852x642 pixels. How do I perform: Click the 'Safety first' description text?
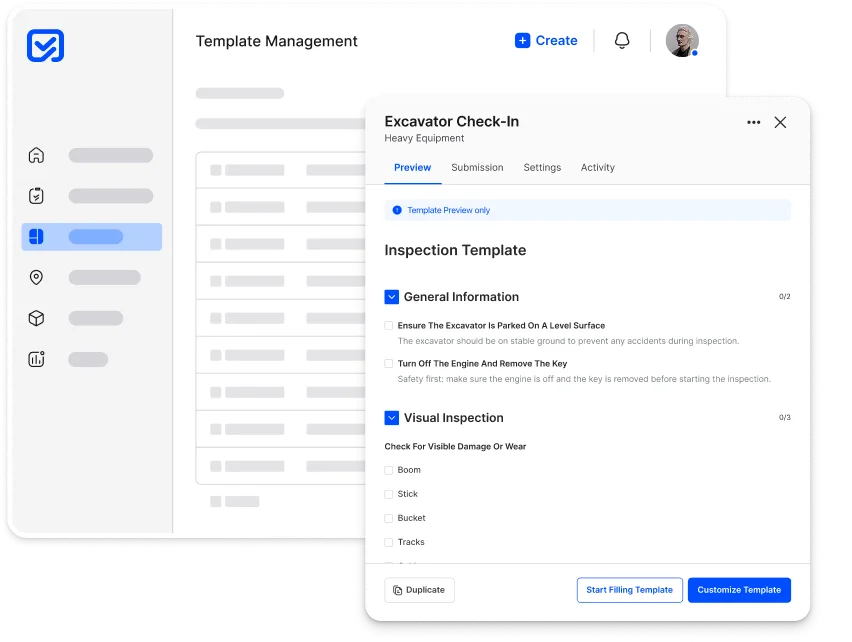tap(584, 379)
